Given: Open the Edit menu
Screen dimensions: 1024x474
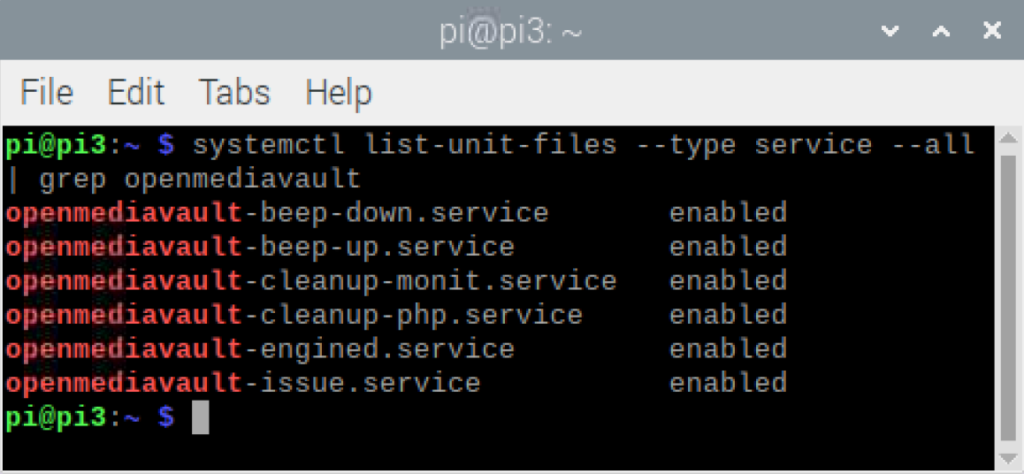Looking at the screenshot, I should pos(135,93).
